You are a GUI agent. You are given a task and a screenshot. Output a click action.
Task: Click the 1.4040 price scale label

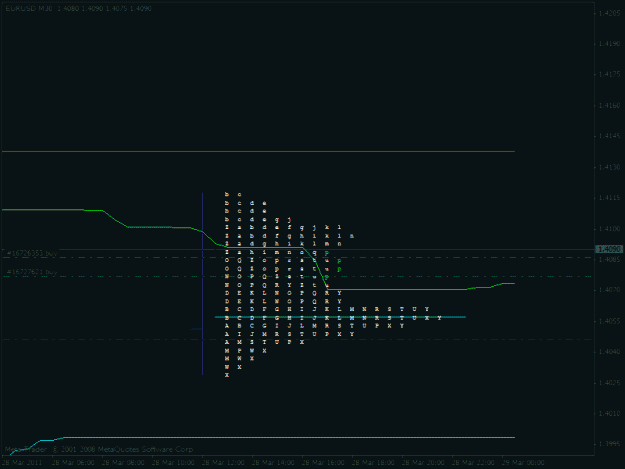click(x=609, y=352)
